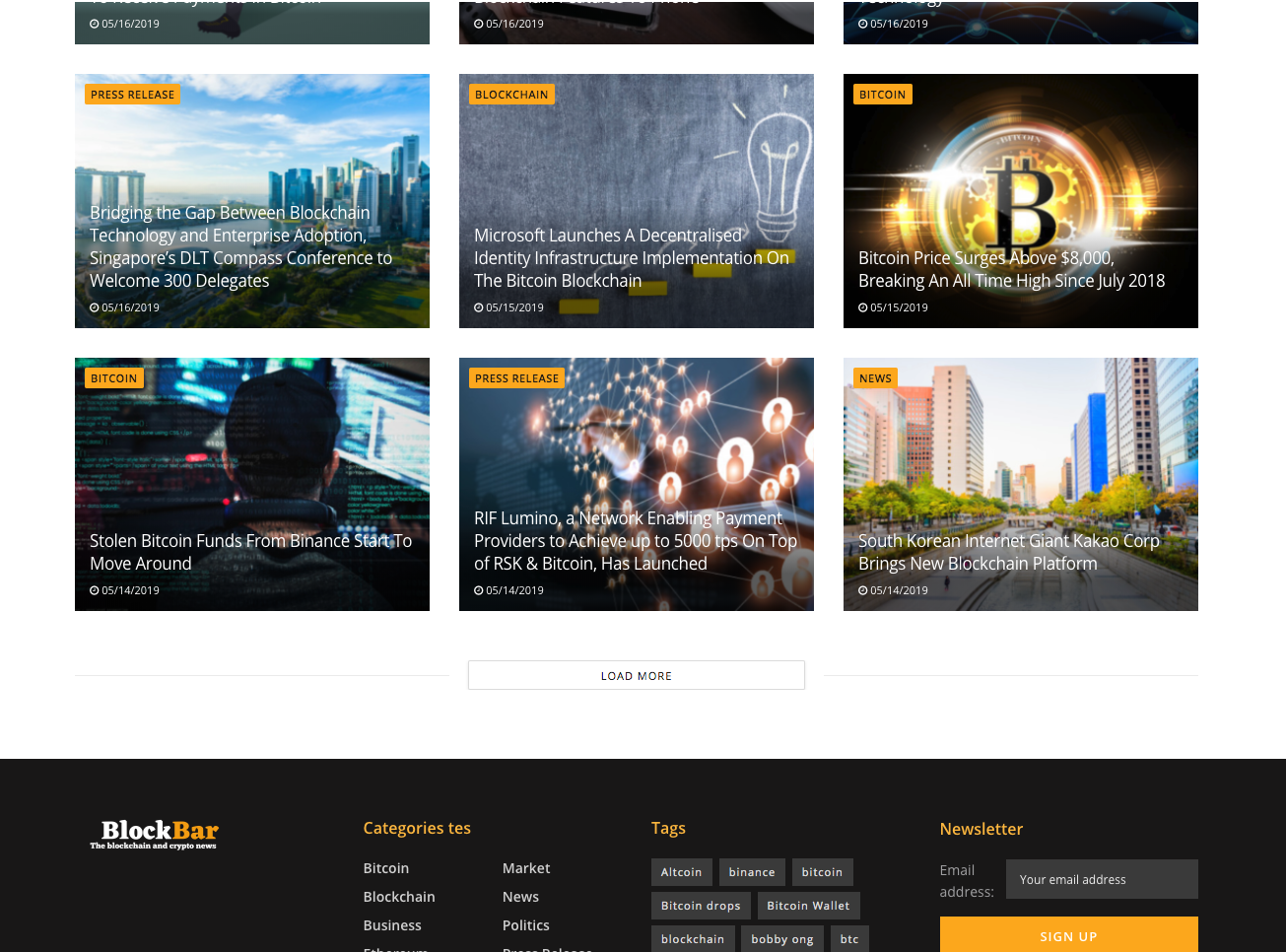The image size is (1286, 952).
Task: Open the Press Release badge on the RIF Lumino article
Action: pyautogui.click(x=517, y=378)
